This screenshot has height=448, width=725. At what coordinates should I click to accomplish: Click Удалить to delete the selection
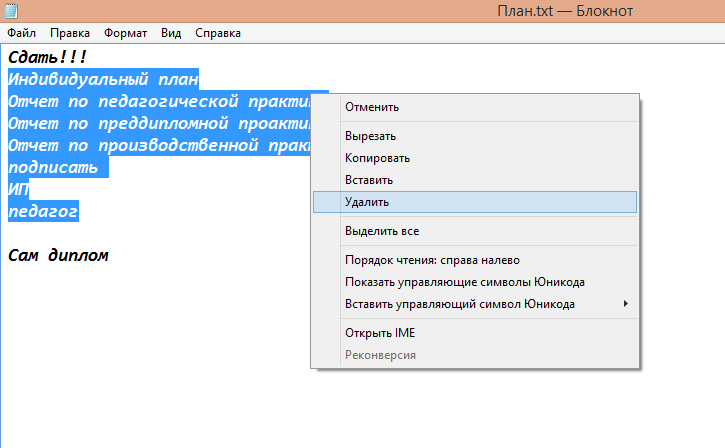pos(367,202)
